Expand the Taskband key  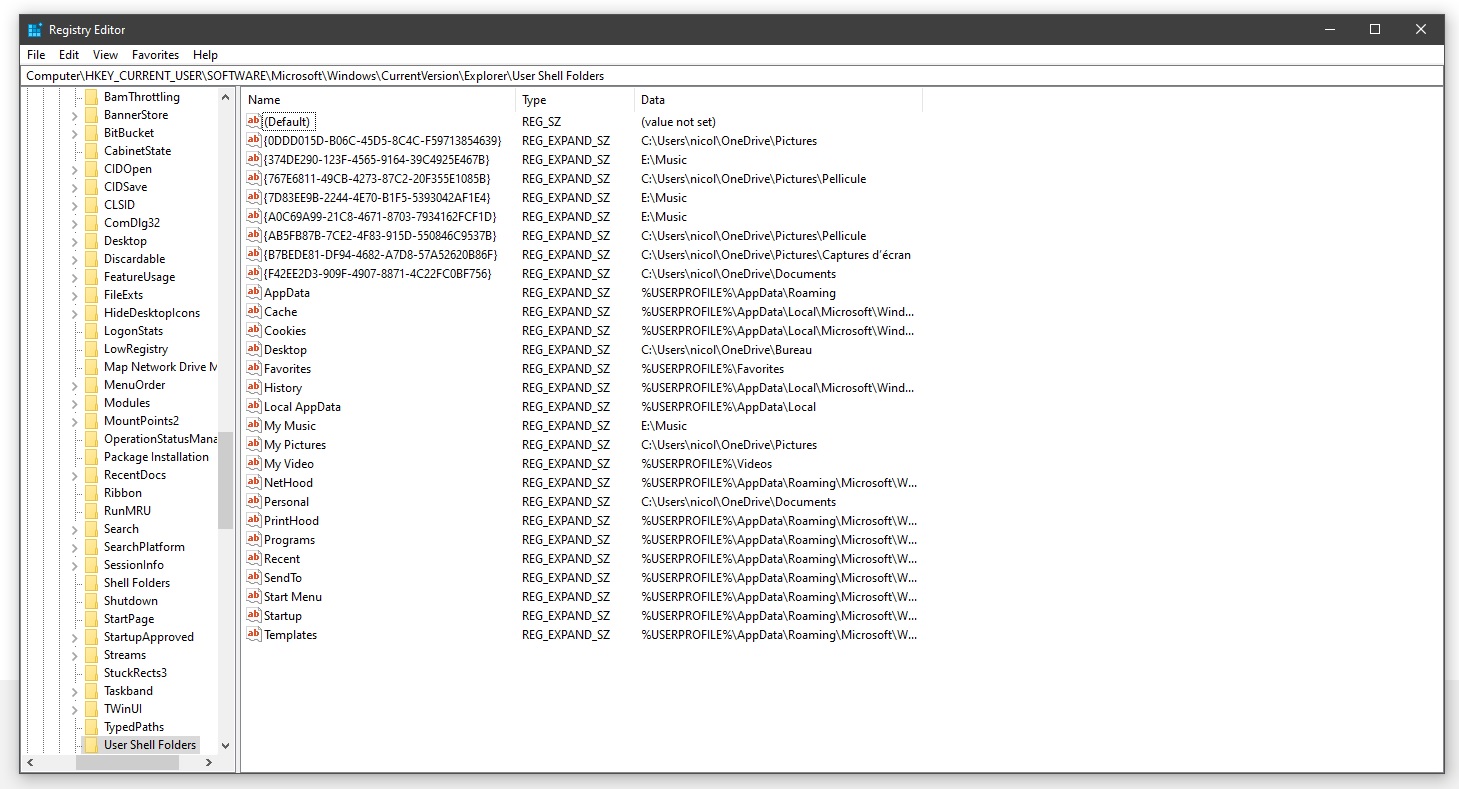[74, 691]
